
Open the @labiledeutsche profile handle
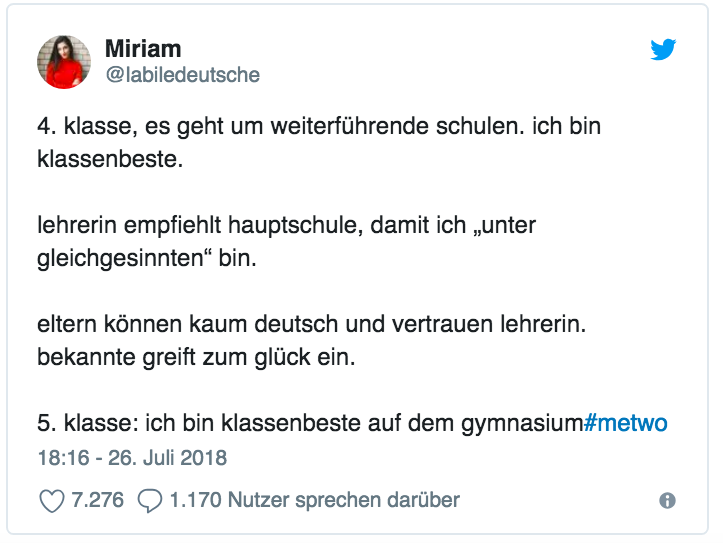coord(183,75)
